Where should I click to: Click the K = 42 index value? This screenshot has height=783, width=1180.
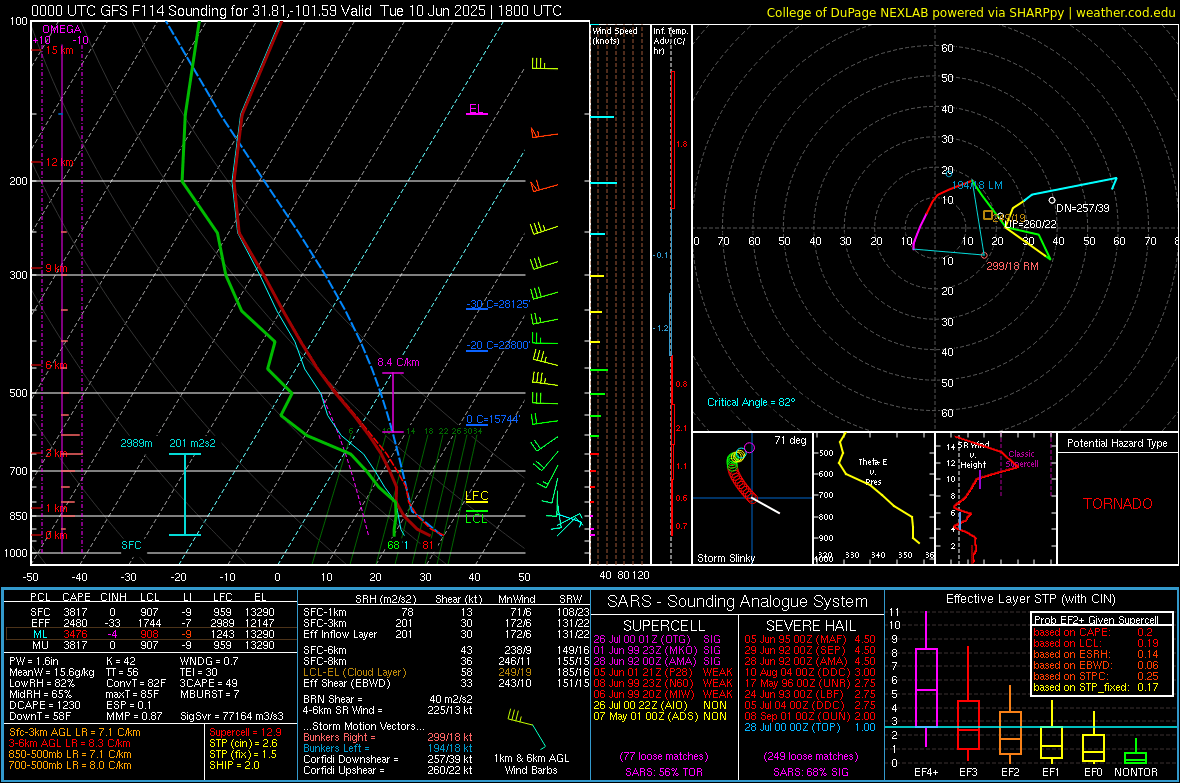120,661
